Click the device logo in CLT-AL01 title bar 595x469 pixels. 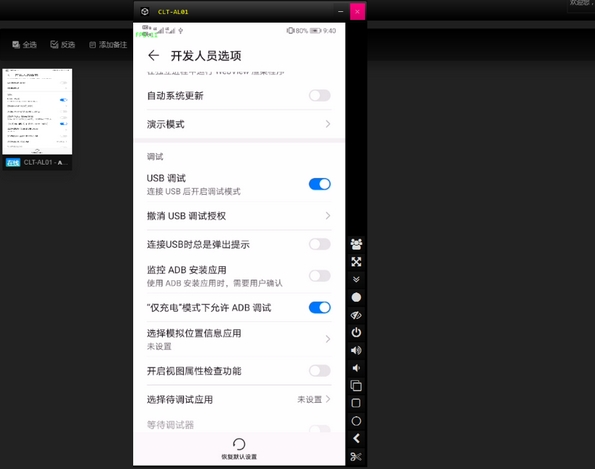tap(145, 11)
